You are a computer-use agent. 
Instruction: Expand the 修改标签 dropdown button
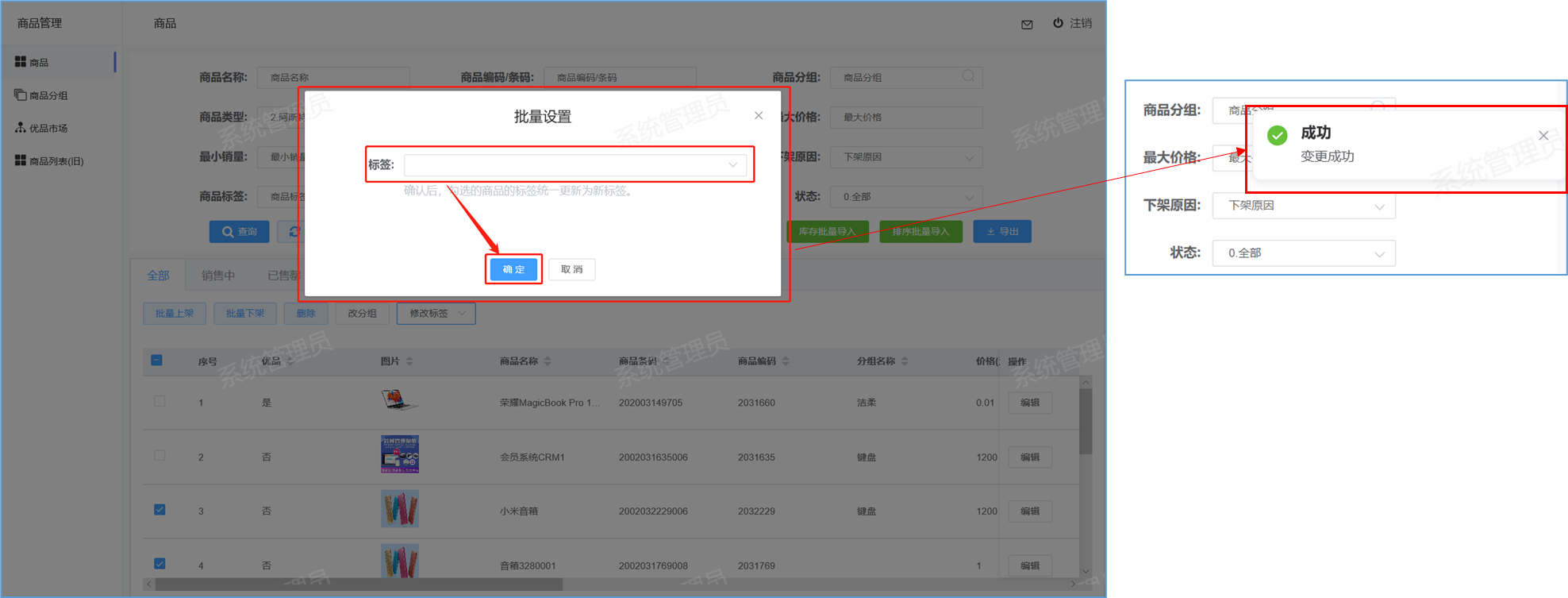(436, 314)
